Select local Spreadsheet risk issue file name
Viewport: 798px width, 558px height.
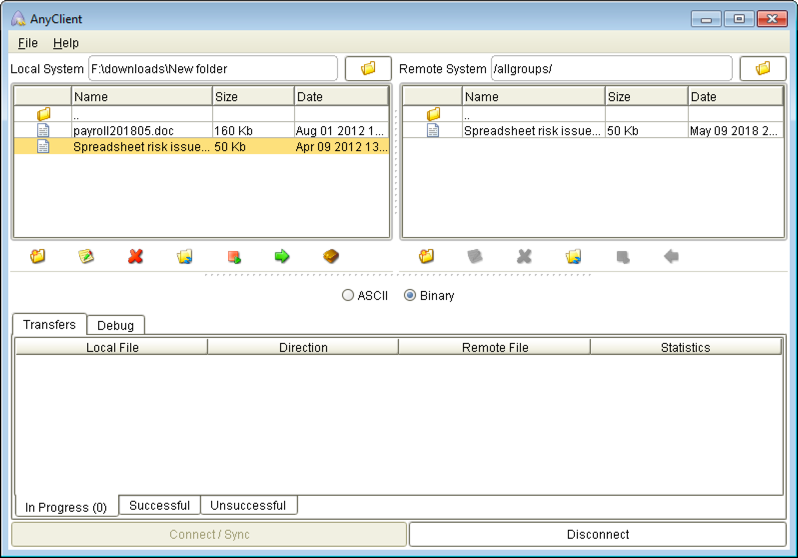pos(141,147)
